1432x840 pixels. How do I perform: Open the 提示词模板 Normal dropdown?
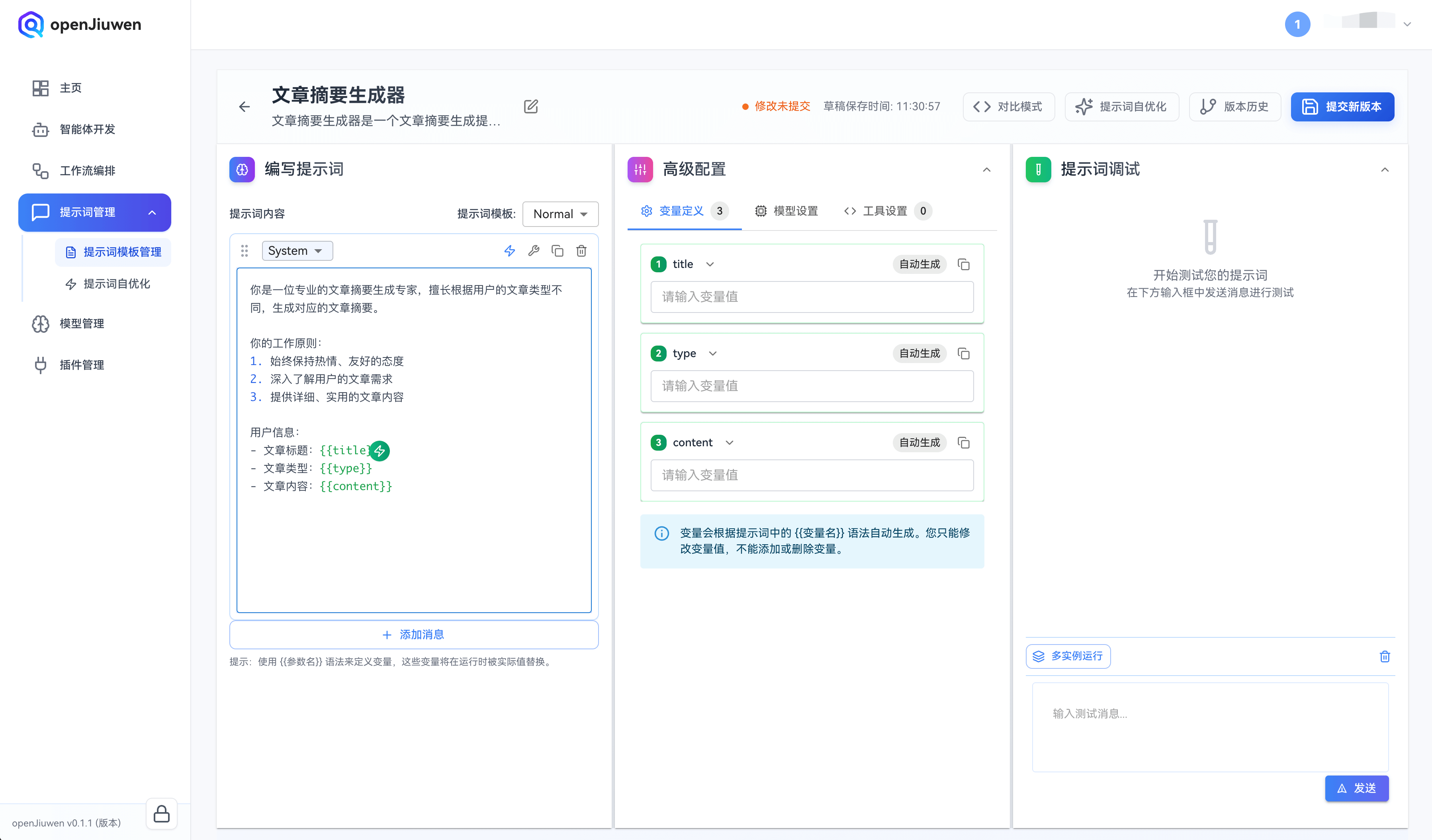(x=560, y=214)
